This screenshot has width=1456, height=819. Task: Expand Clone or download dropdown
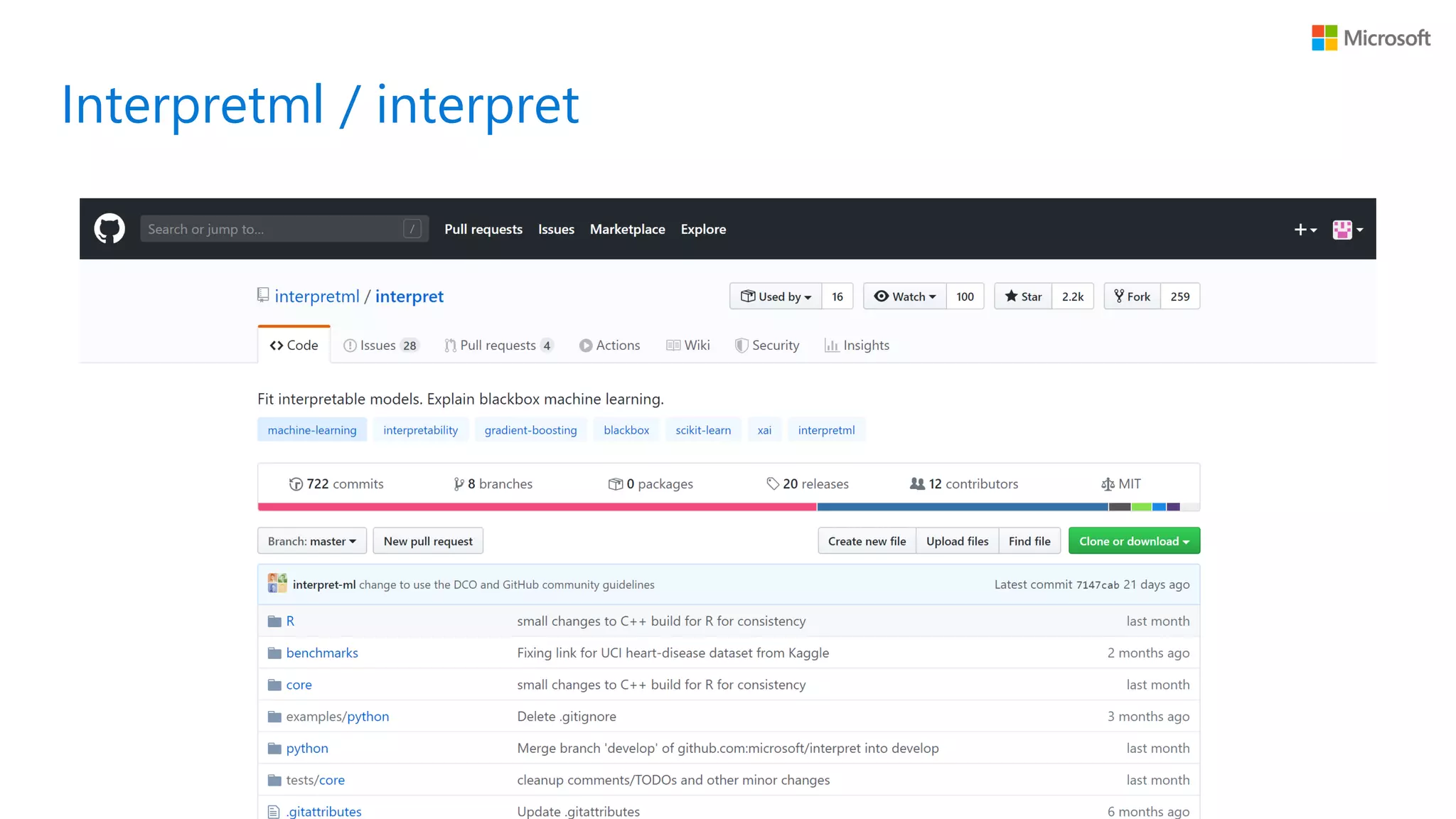tap(1135, 541)
